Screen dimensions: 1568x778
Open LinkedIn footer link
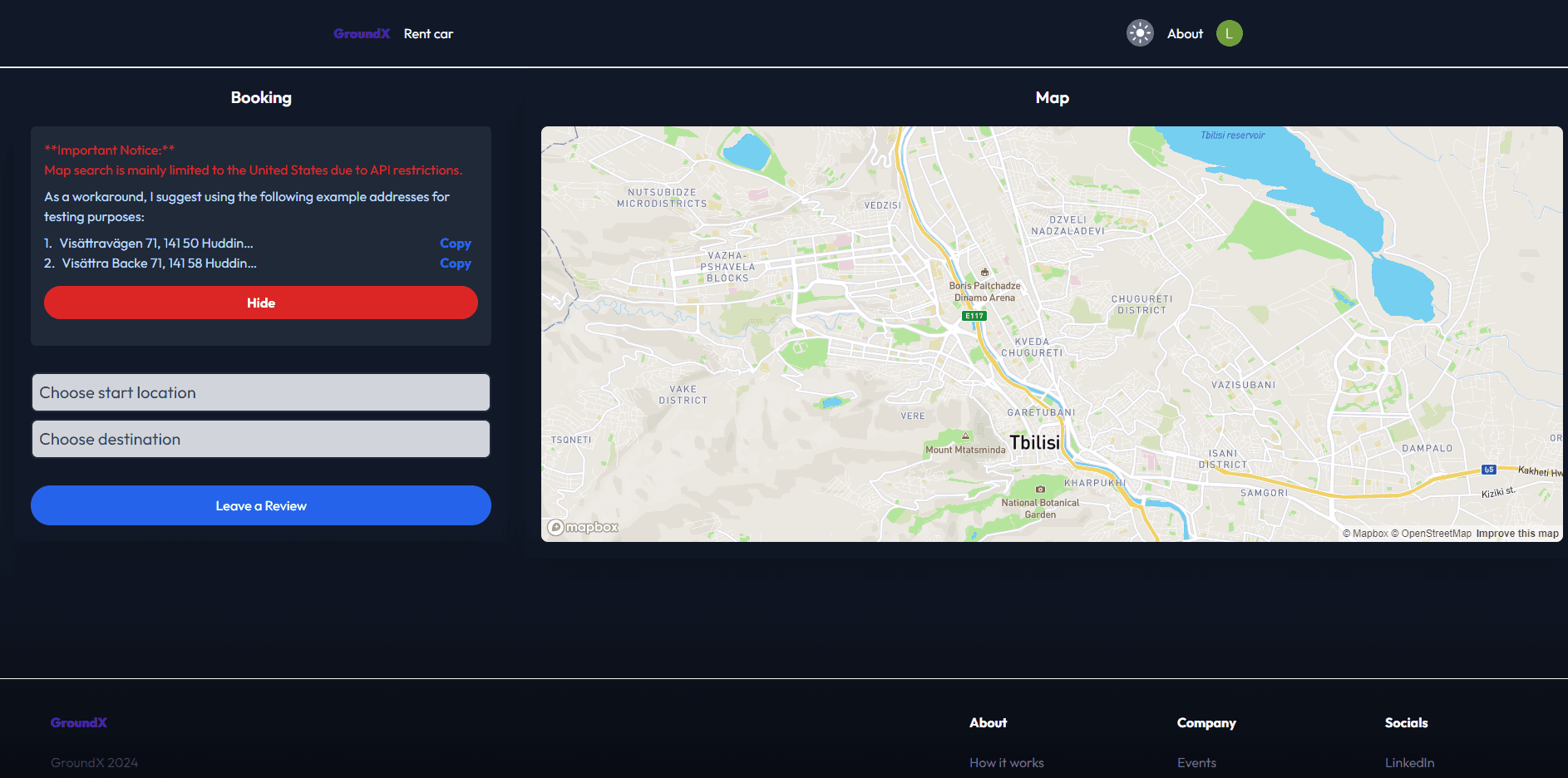tap(1409, 763)
